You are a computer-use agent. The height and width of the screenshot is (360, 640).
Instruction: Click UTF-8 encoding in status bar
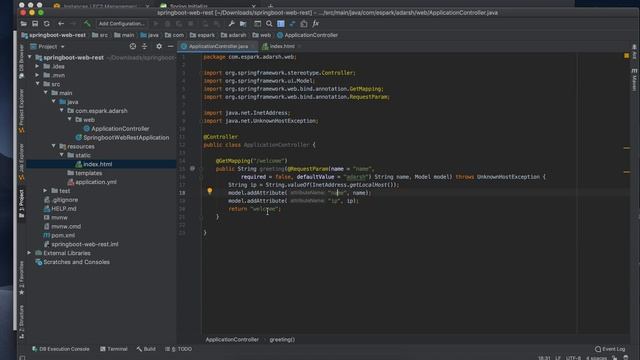point(573,358)
